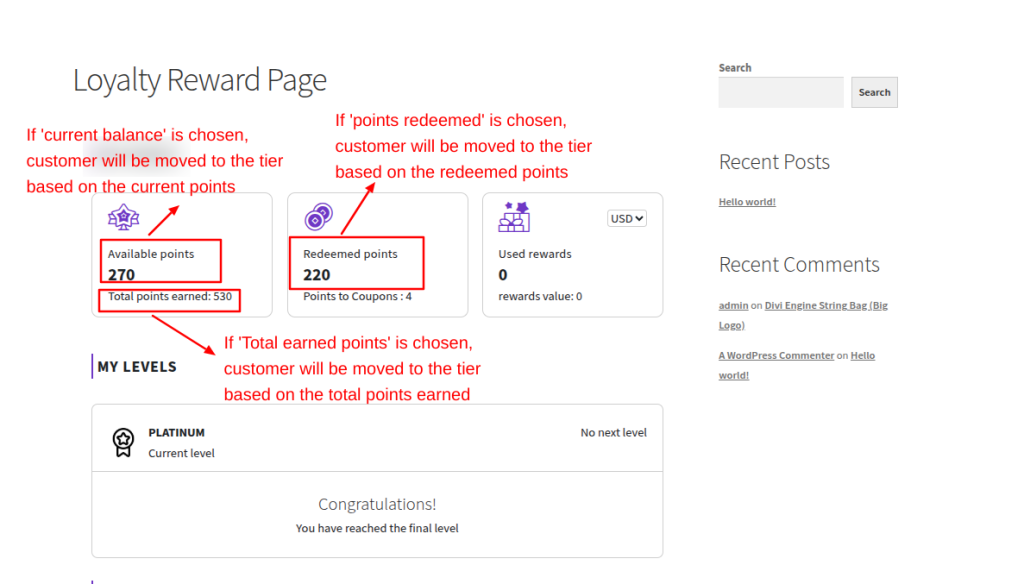Open the 'Hello world!' recent post link
Screen dimensions: 1024x584
(x=747, y=202)
